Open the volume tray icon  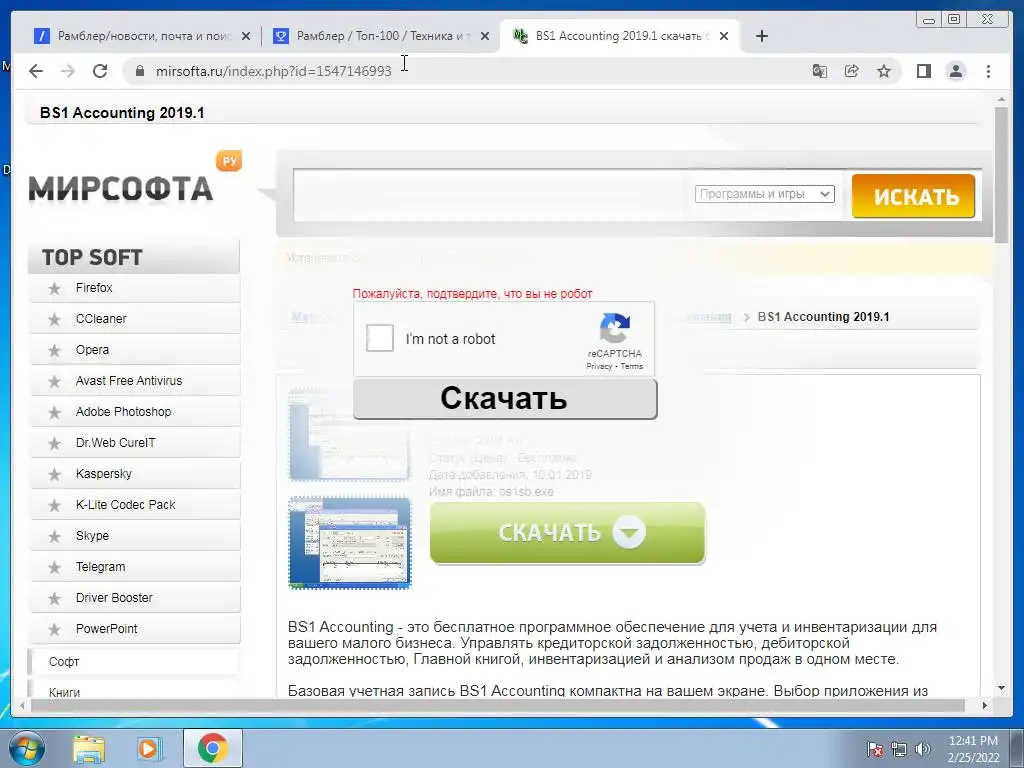click(922, 749)
